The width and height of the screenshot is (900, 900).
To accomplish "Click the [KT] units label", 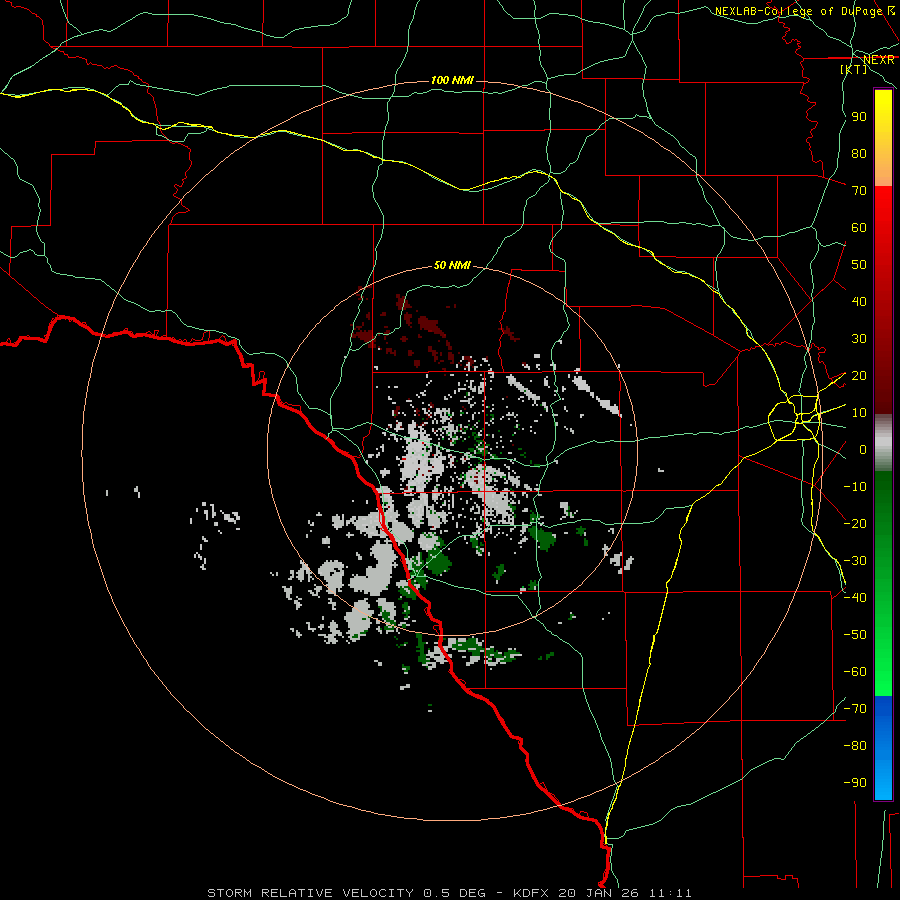I will click(854, 69).
